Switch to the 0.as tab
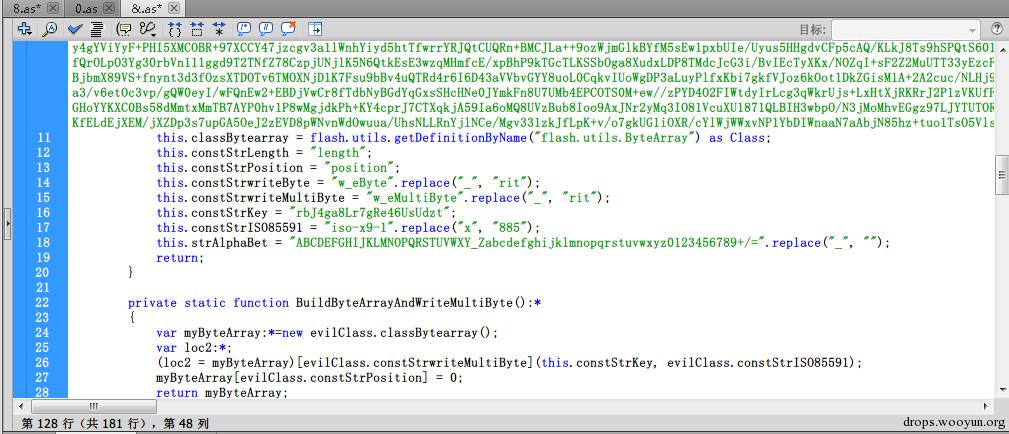1009x434 pixels. [x=86, y=8]
